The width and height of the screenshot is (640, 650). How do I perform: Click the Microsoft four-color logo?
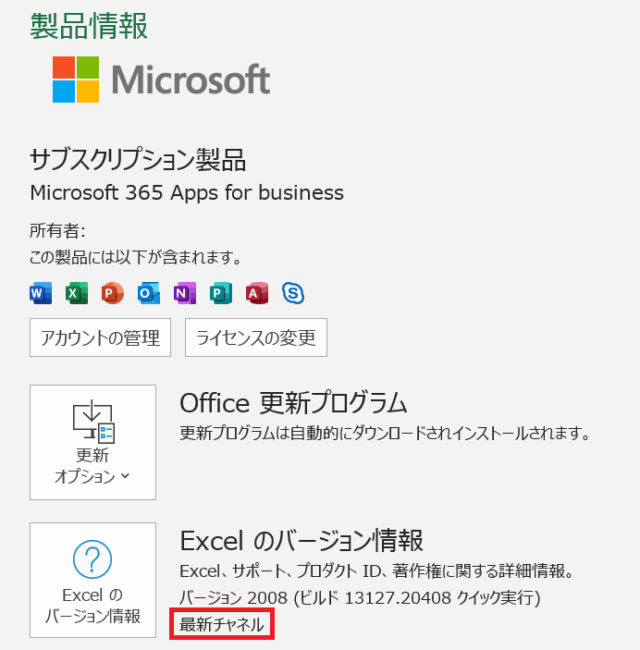point(76,79)
